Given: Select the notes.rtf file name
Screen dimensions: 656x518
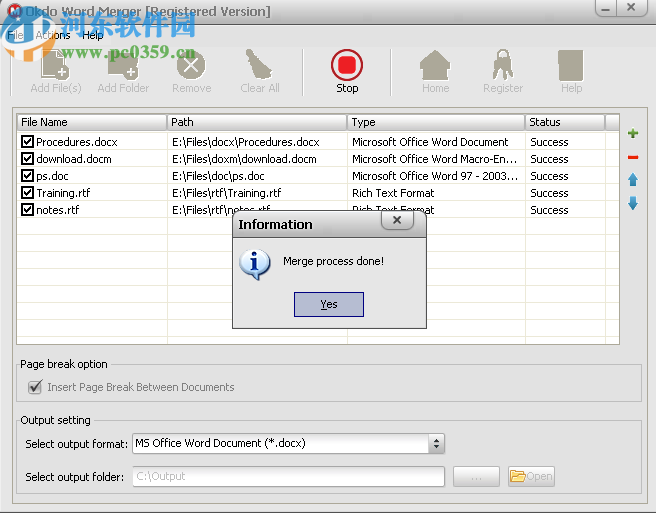Looking at the screenshot, I should [58, 210].
